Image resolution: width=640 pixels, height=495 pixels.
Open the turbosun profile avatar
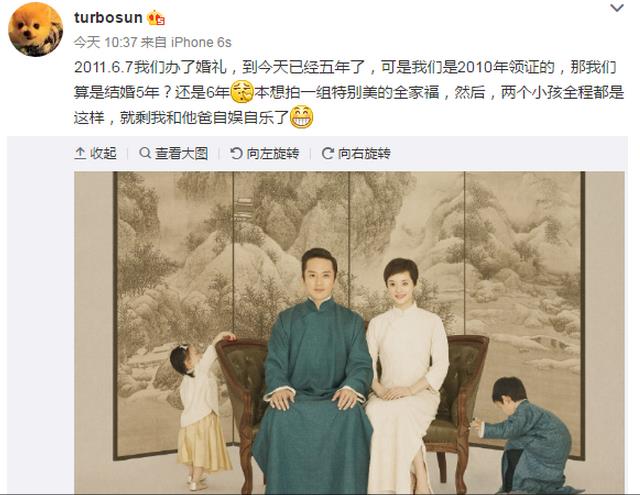[36, 29]
